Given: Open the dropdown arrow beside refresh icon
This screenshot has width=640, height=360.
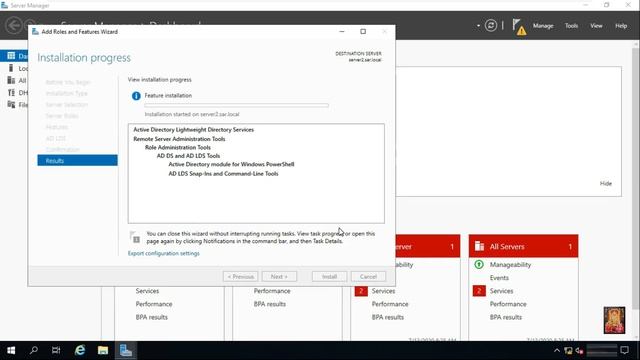Looking at the screenshot, I should click(478, 26).
